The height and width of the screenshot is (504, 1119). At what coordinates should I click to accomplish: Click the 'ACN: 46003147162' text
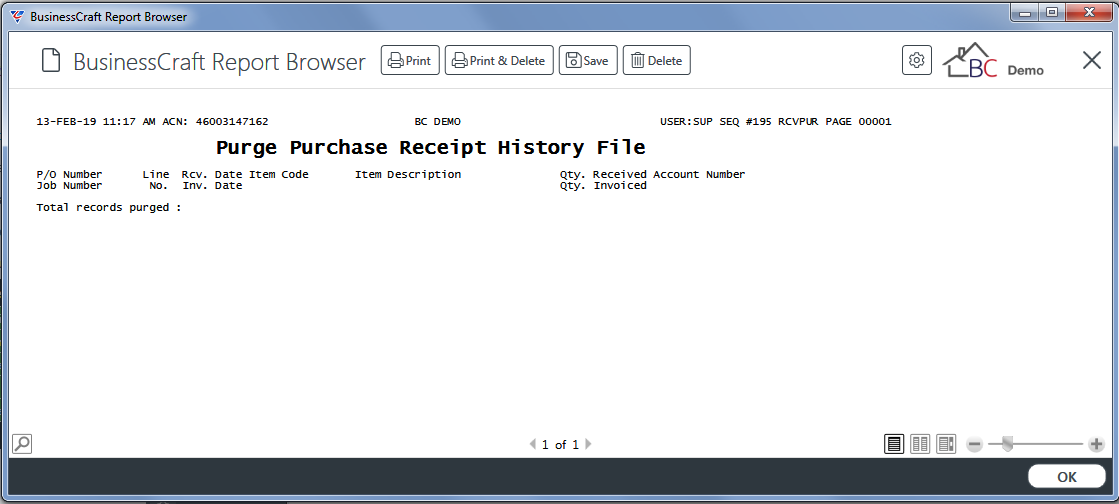click(x=215, y=122)
